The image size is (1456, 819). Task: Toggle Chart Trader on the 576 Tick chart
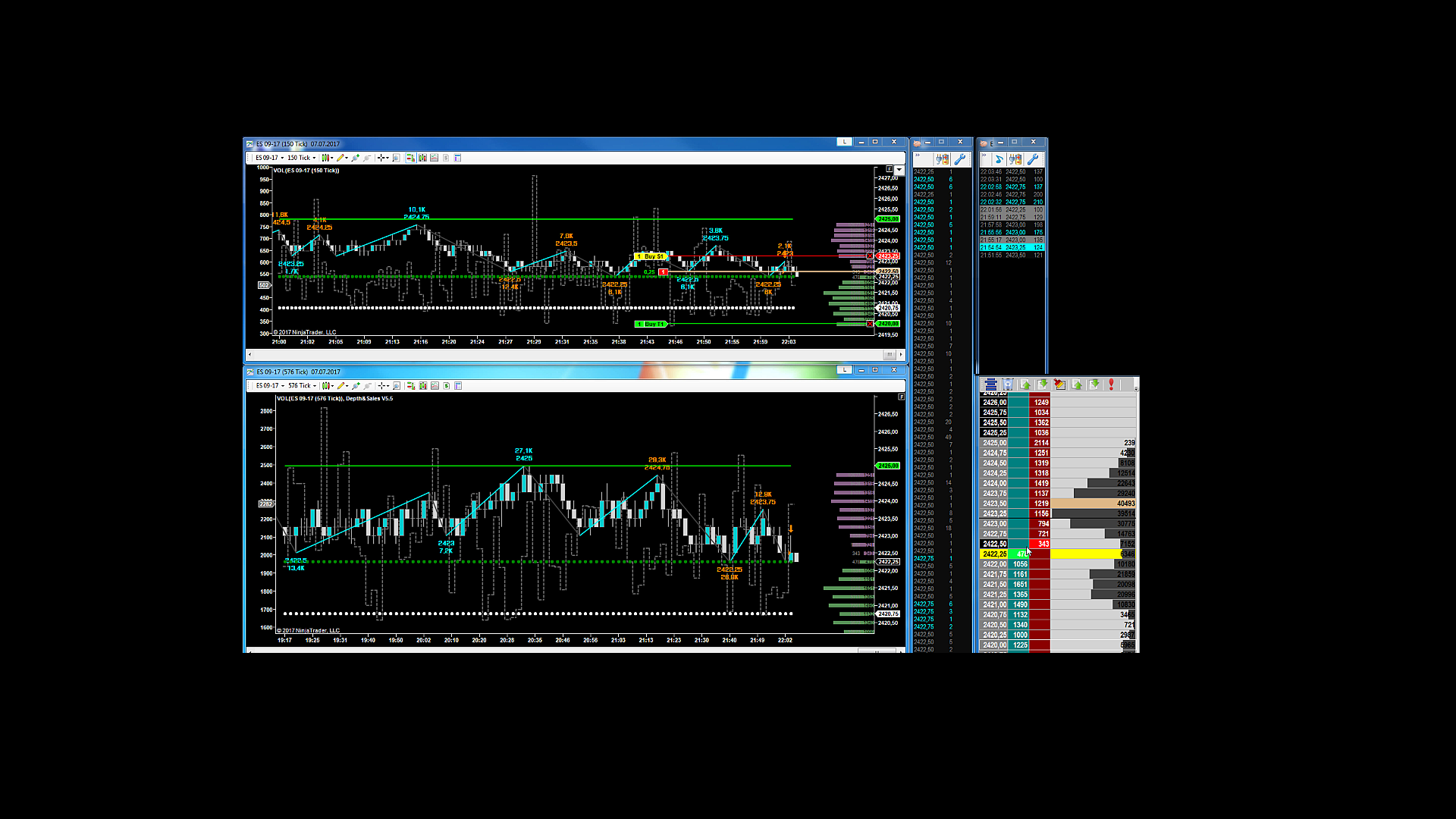pos(411,385)
